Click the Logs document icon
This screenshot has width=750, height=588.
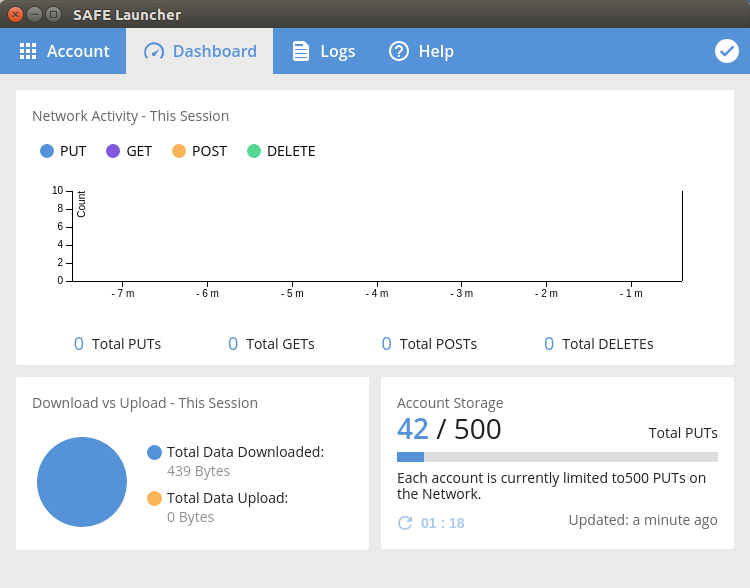tap(301, 51)
